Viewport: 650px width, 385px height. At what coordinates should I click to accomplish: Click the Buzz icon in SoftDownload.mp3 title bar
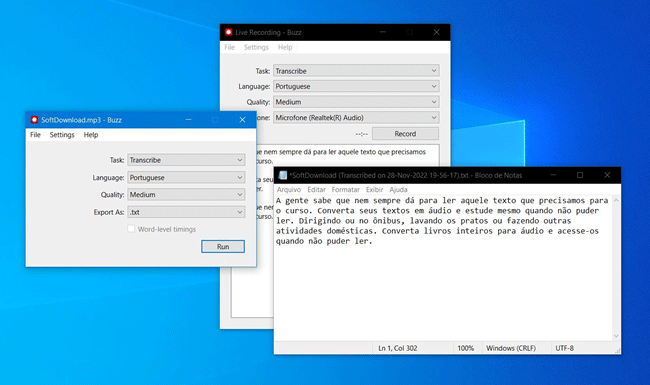(x=34, y=120)
